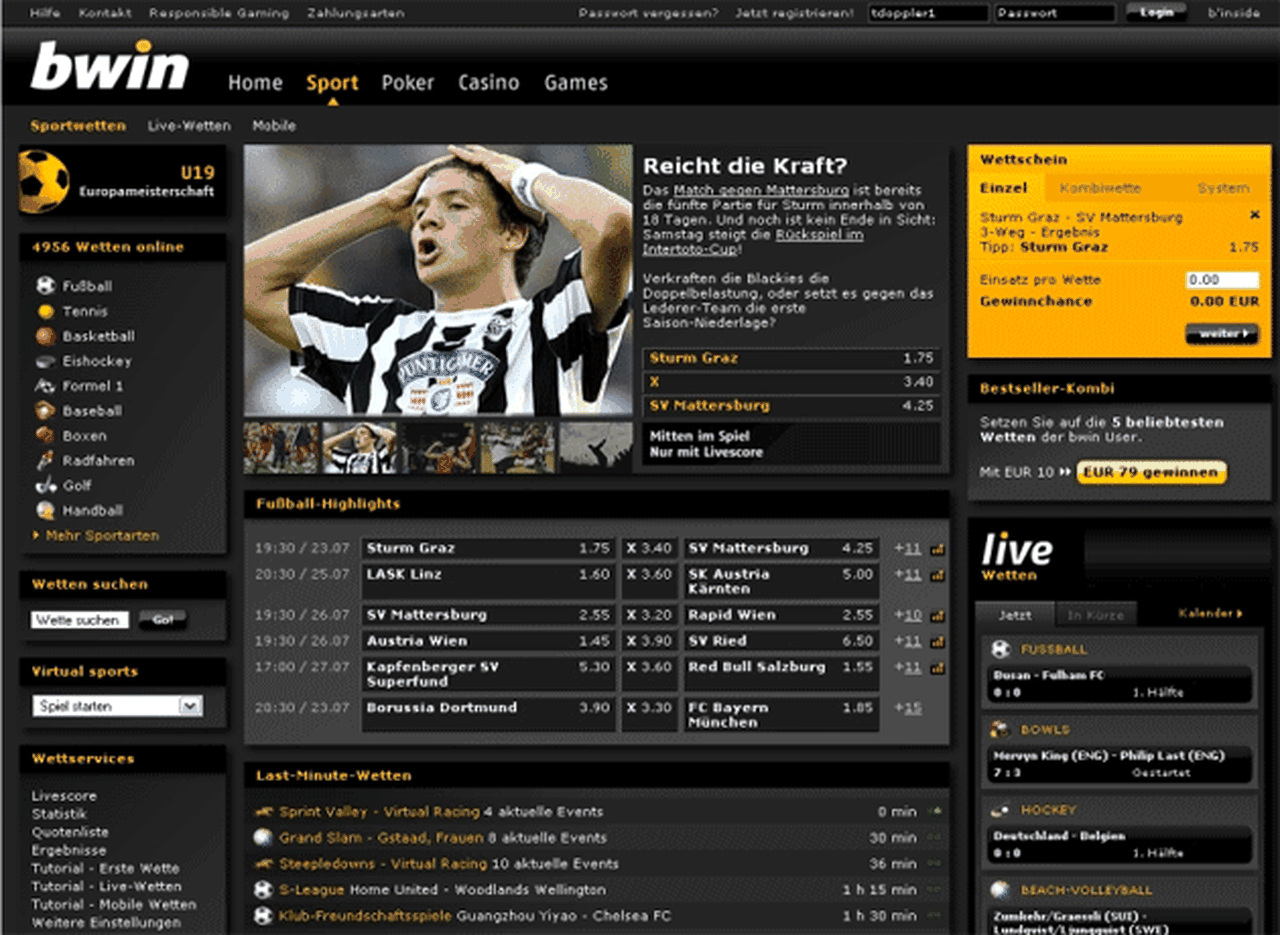Click the Fußball soccer ball icon

(x=45, y=286)
